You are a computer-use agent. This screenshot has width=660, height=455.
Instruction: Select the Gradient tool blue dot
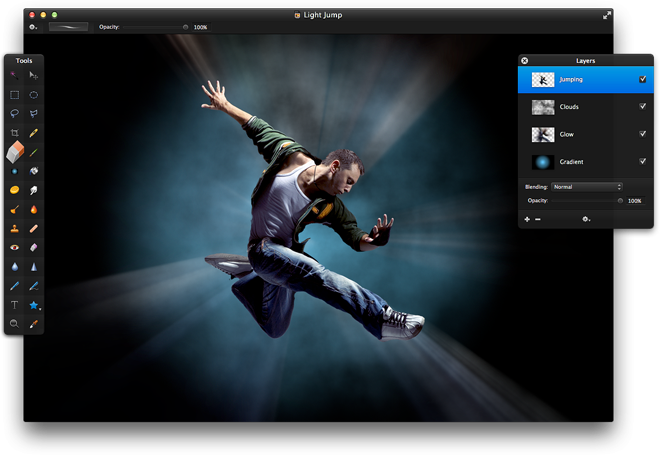click(x=14, y=171)
